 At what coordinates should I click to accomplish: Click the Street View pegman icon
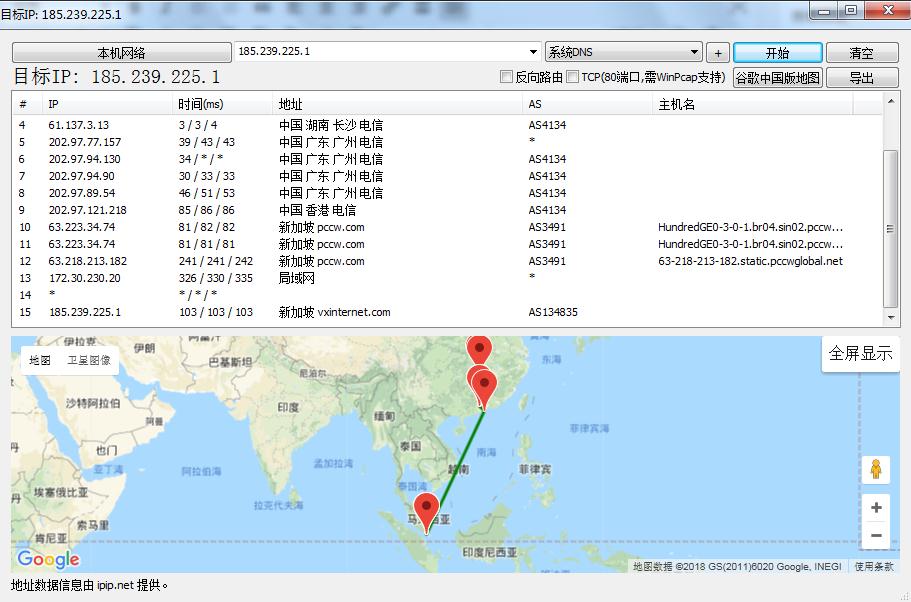tap(875, 469)
